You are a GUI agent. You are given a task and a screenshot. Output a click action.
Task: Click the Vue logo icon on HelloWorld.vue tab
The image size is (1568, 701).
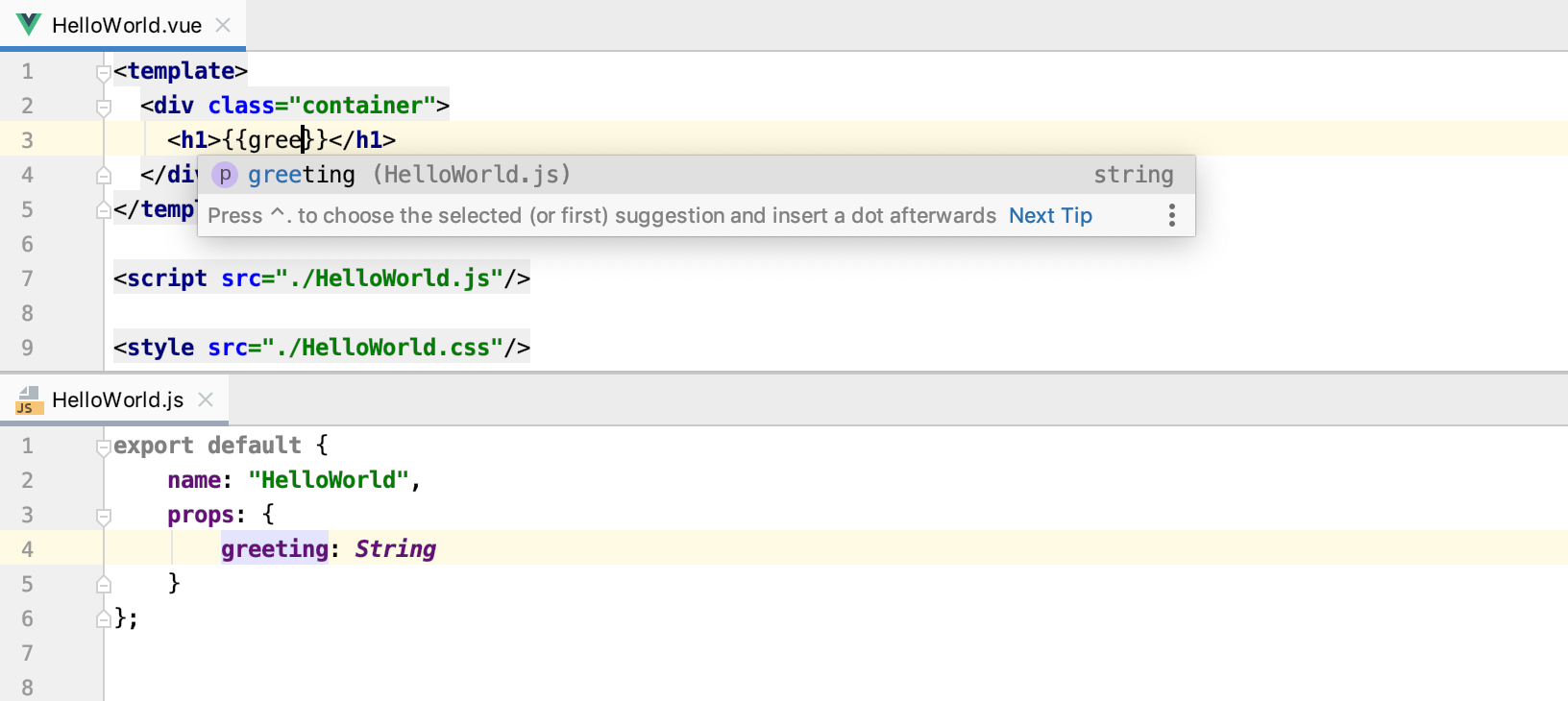pyautogui.click(x=29, y=25)
